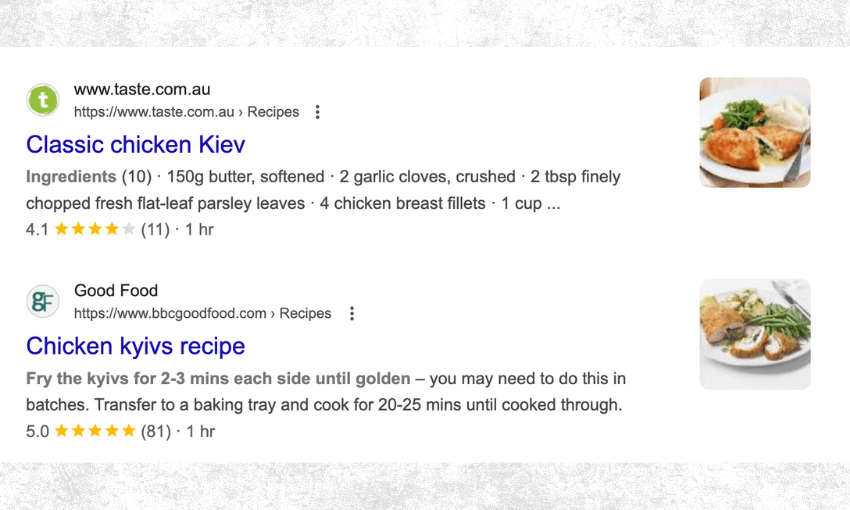
Task: Open the Classic chicken Kiev result
Action: click(136, 145)
